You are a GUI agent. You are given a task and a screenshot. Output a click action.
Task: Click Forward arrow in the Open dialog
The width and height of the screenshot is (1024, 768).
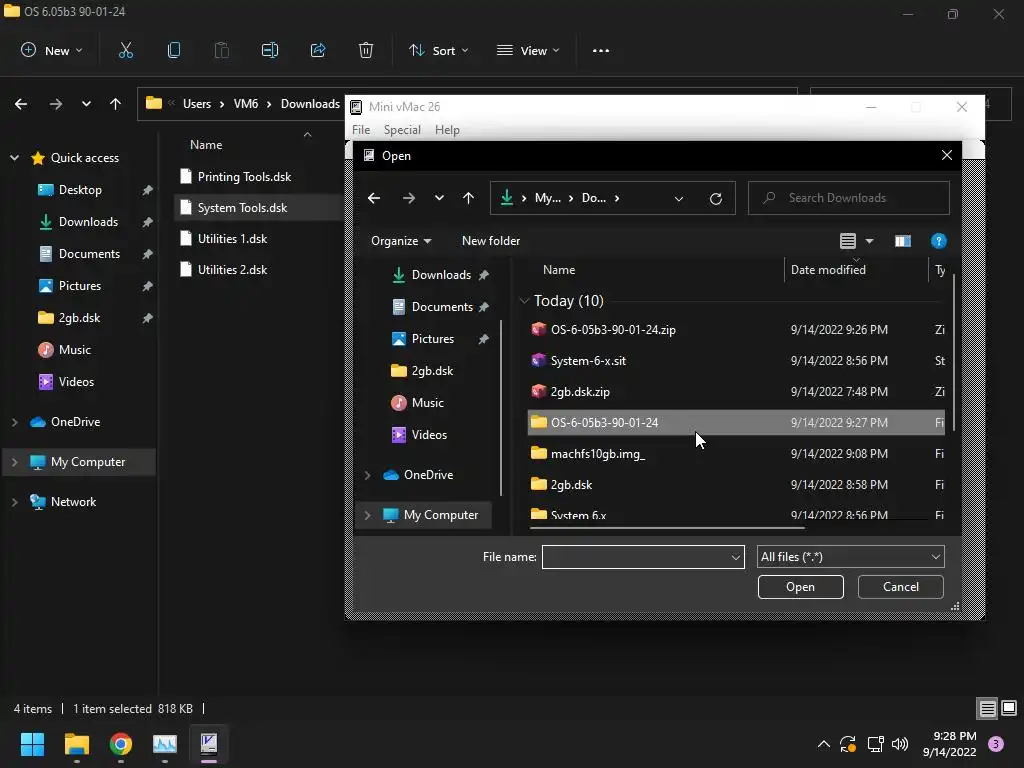[409, 198]
